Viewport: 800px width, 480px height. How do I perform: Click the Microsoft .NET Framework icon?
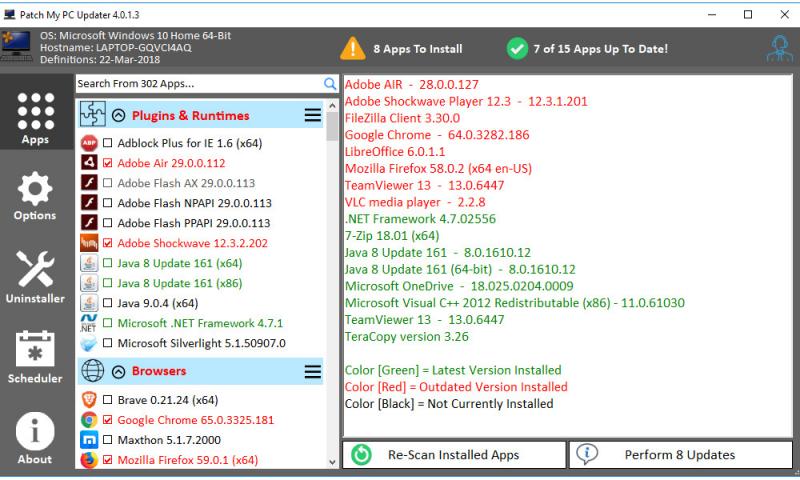pyautogui.click(x=89, y=323)
